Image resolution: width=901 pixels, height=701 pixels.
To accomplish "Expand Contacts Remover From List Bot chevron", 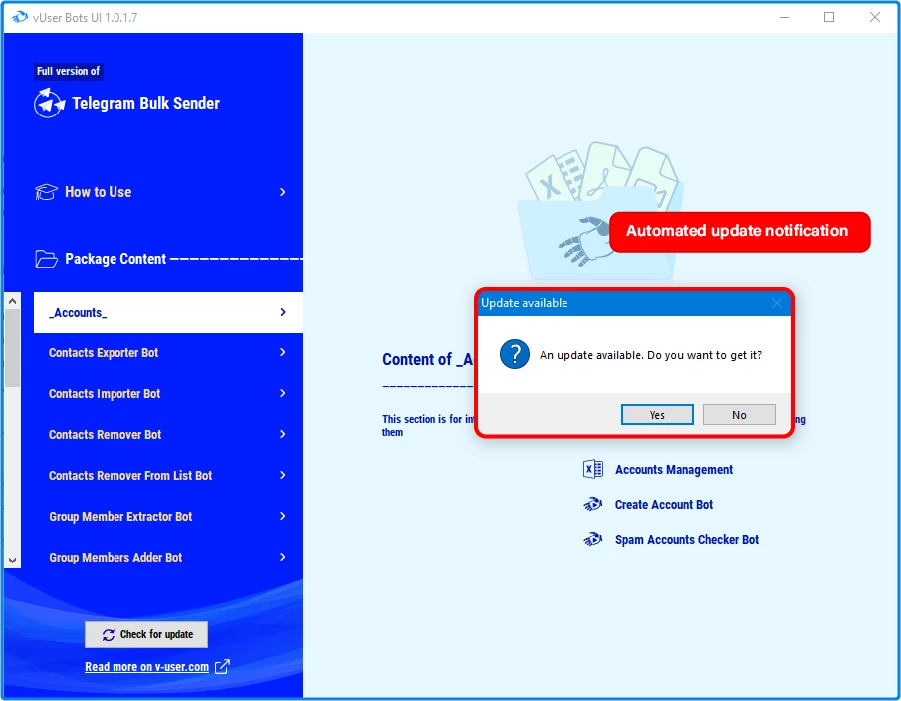I will [283, 475].
